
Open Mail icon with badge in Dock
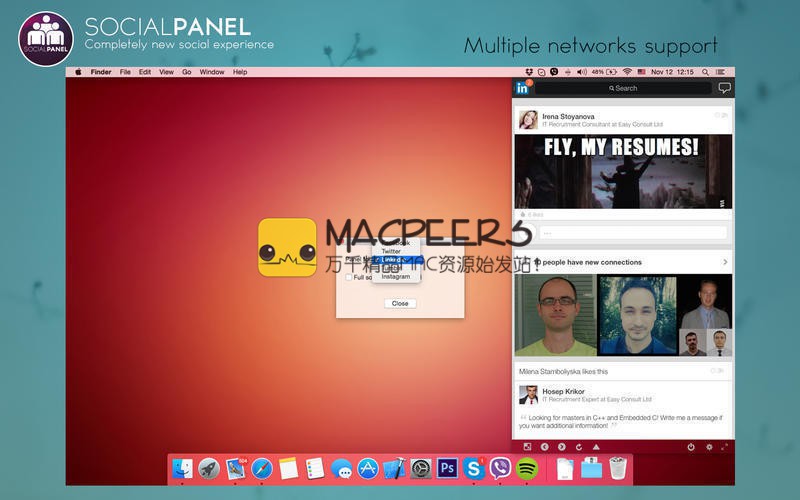pos(235,468)
